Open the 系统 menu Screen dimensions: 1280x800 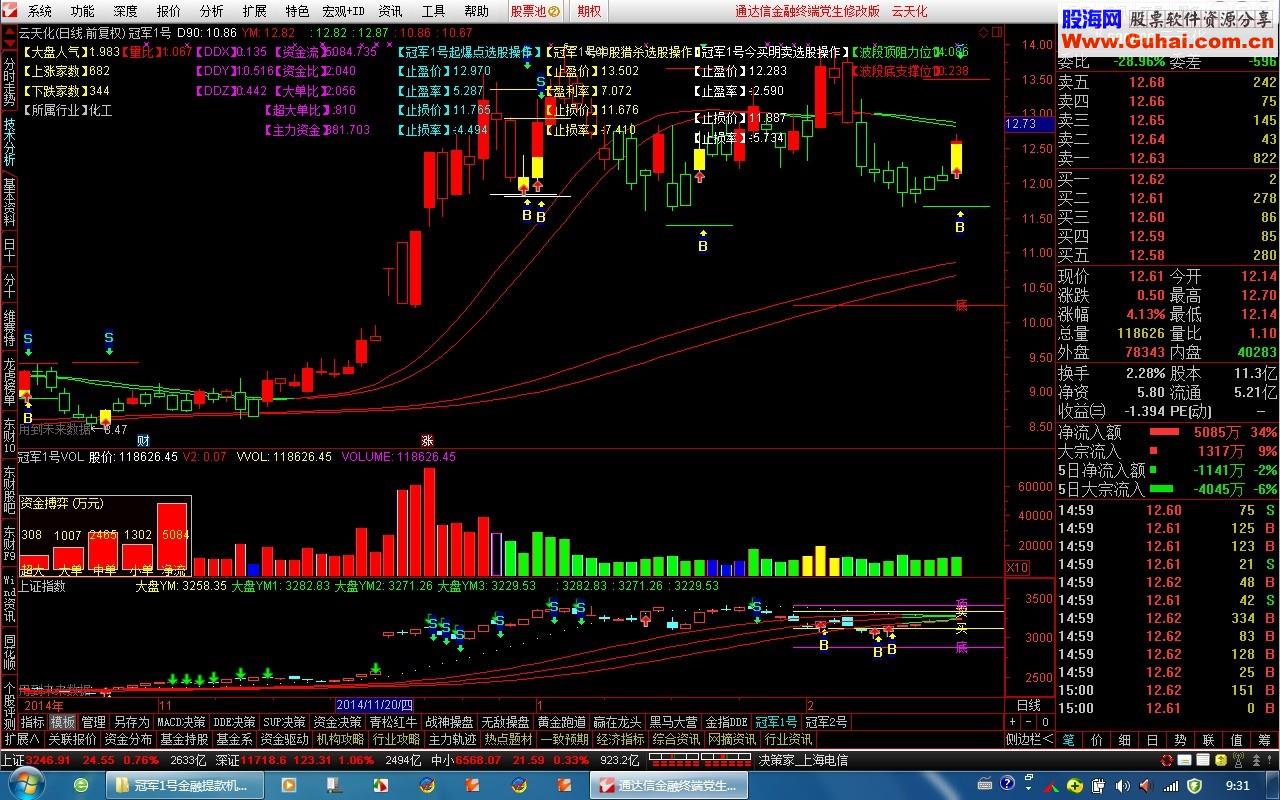pyautogui.click(x=40, y=11)
